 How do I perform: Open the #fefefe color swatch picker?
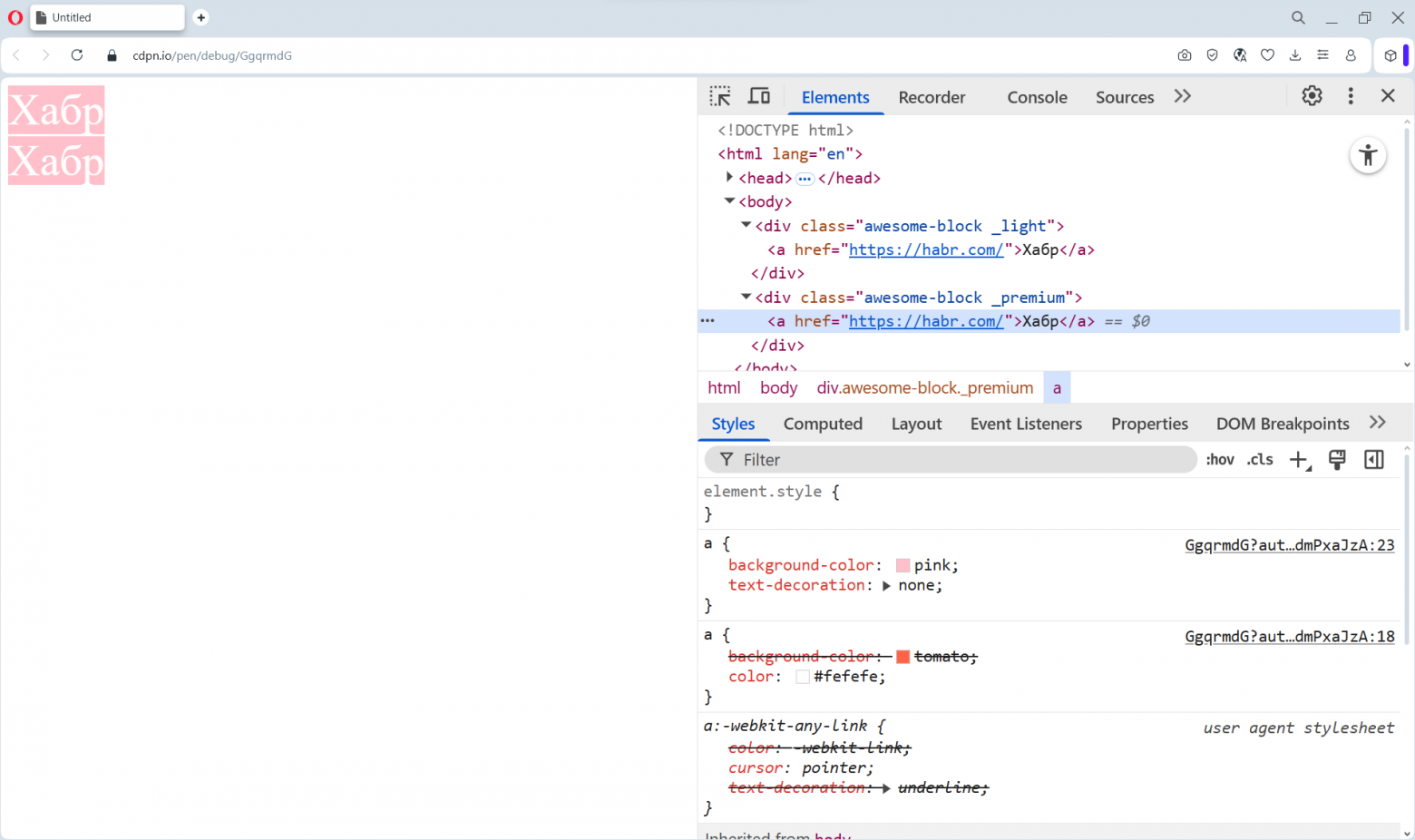[803, 677]
